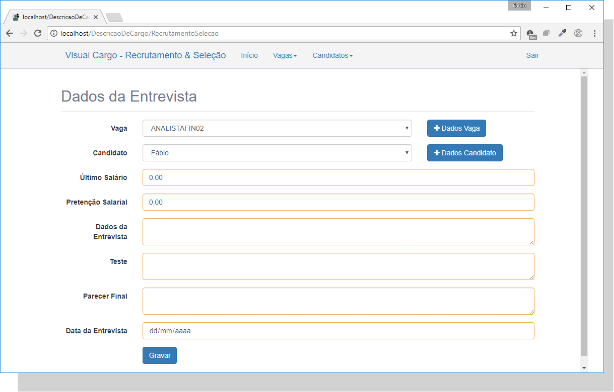Expand the Vagas menu

click(285, 56)
